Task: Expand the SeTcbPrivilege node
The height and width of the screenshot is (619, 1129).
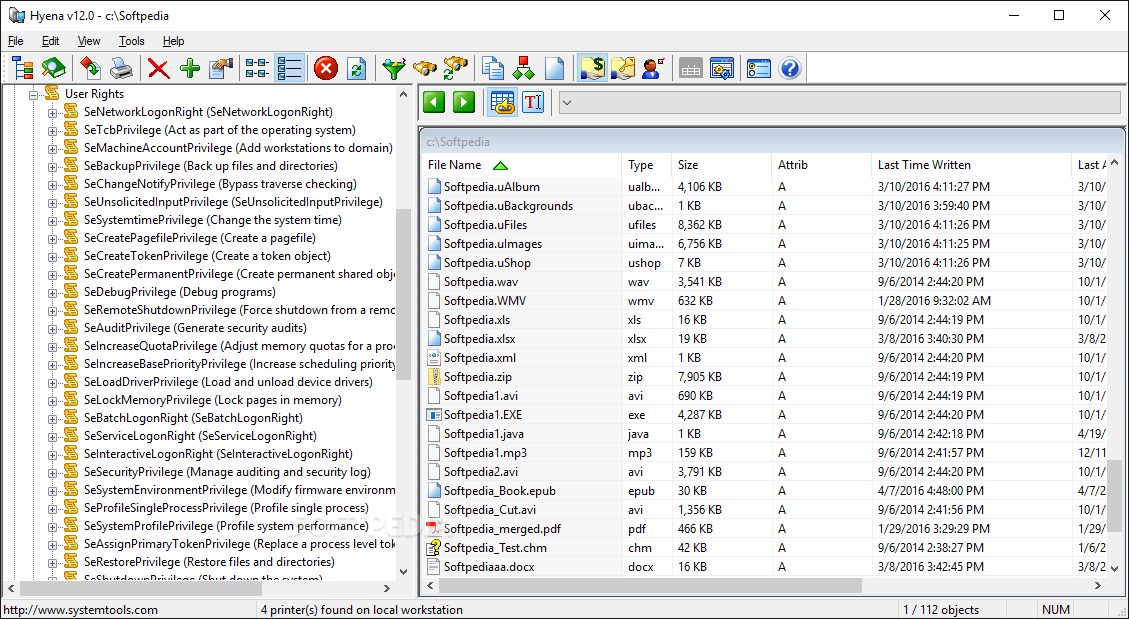Action: coord(53,130)
